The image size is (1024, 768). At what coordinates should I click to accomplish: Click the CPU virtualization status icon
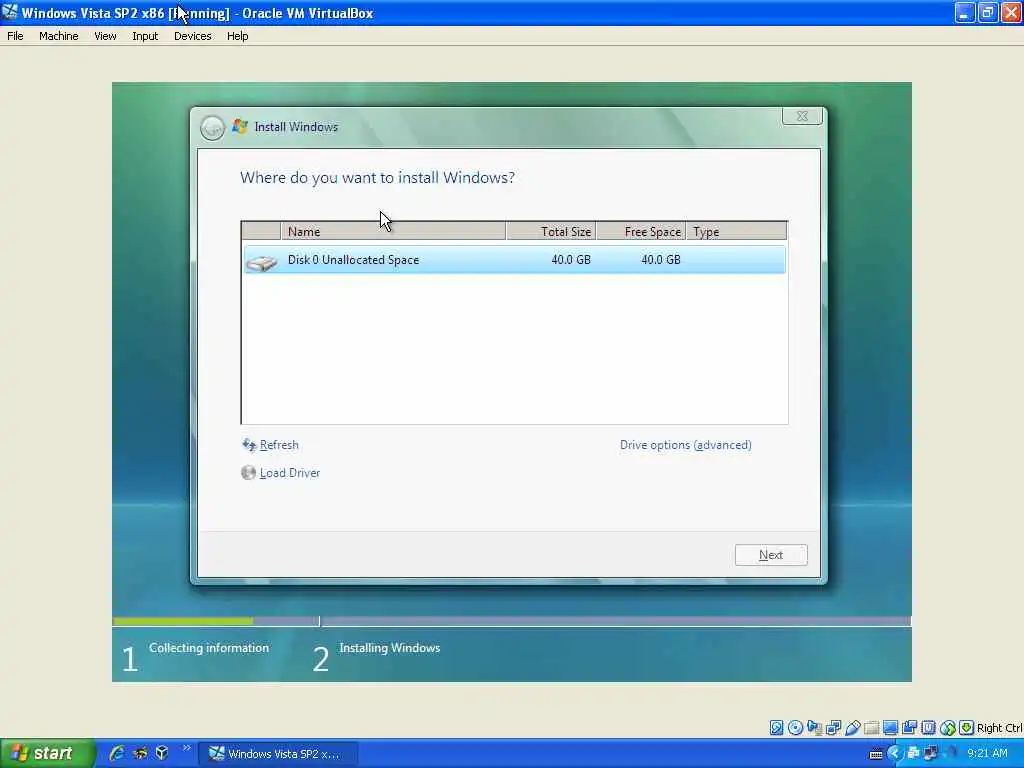928,728
